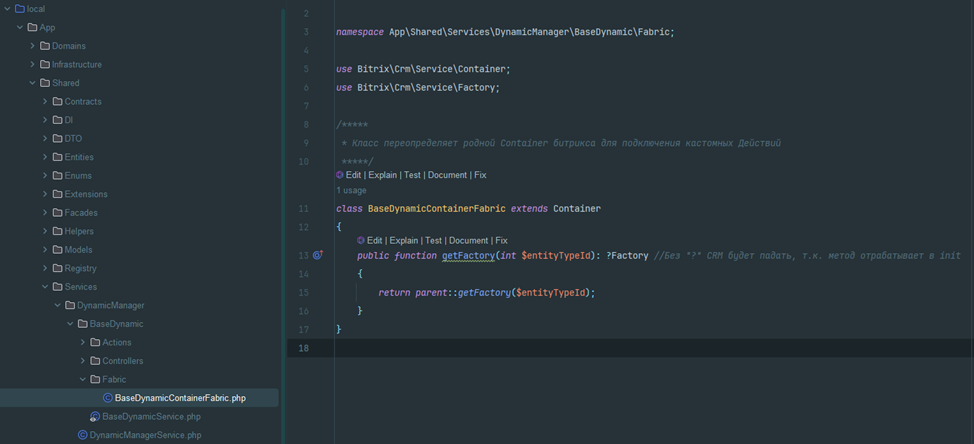Screen dimensions: 974x444
Task: Click the '1 usage' hint
Action: (352, 191)
